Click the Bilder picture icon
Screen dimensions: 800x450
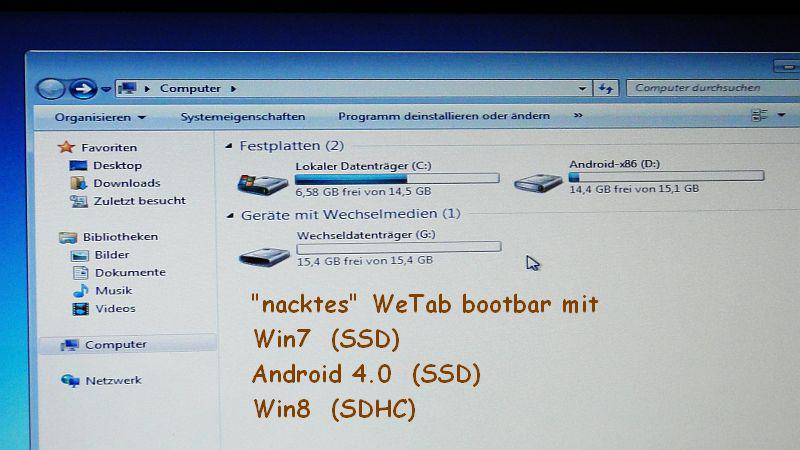[80, 255]
